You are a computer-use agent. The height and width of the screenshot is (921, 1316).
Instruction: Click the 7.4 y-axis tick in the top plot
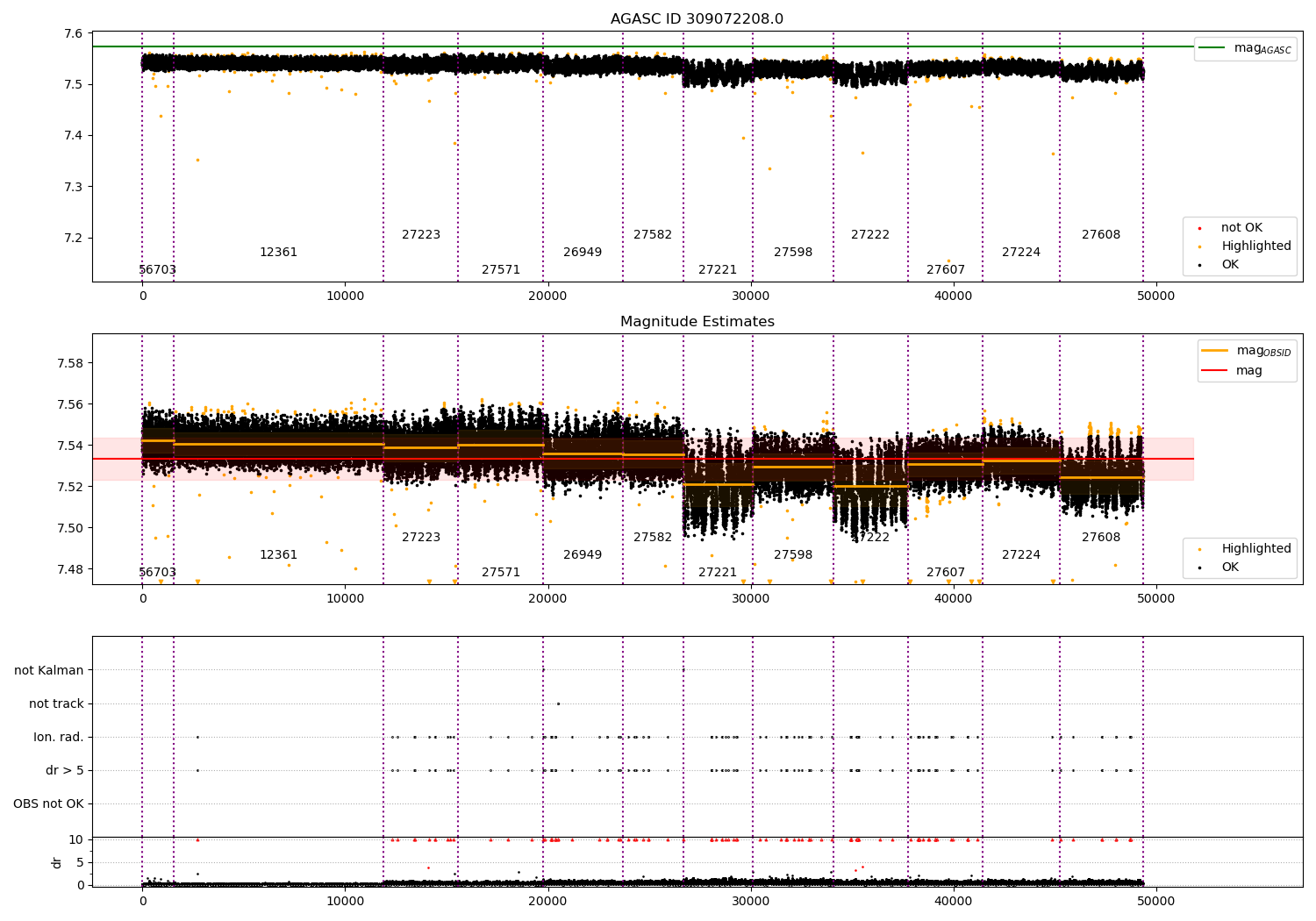click(x=75, y=135)
